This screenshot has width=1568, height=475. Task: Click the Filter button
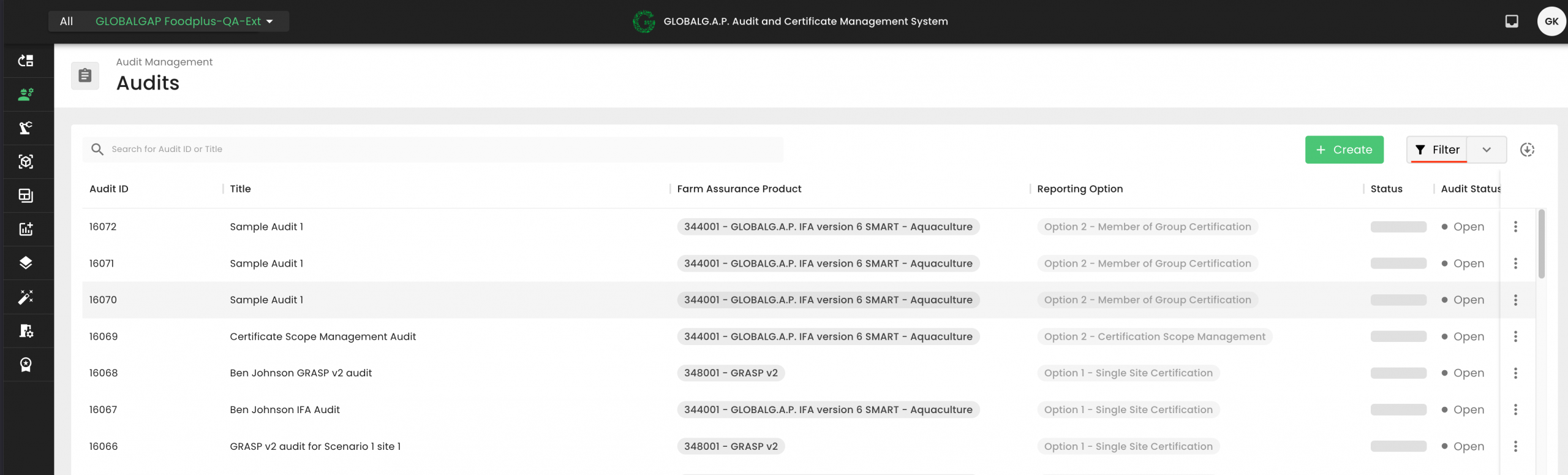[1437, 150]
